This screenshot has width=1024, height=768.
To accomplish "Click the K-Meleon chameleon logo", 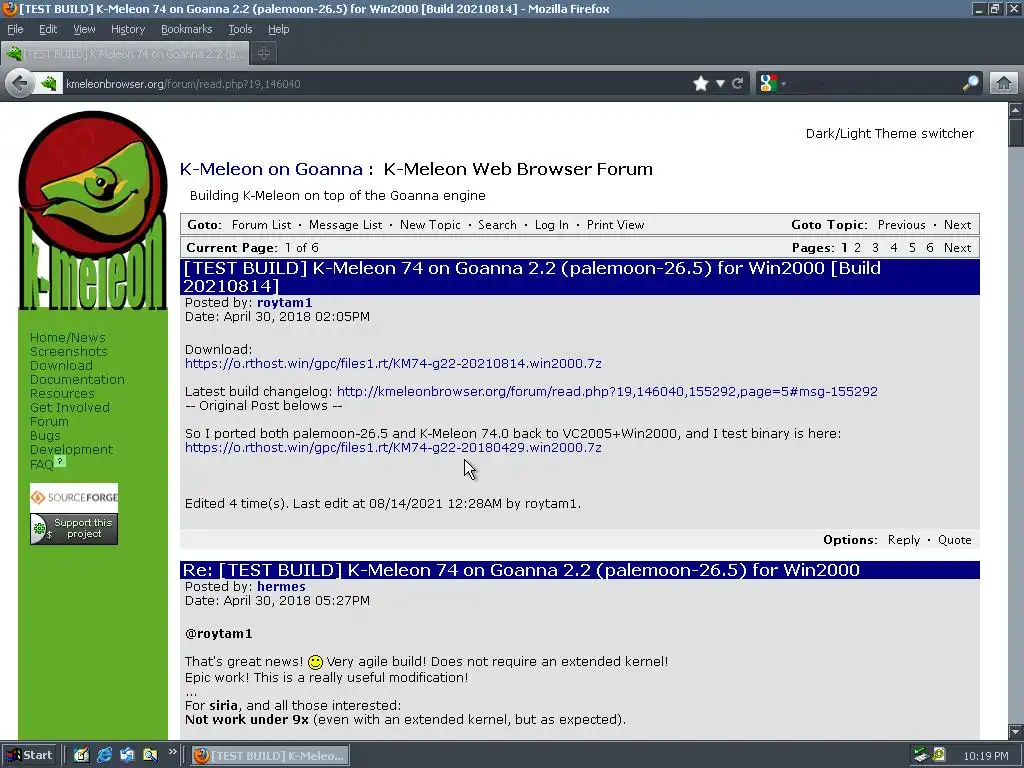I will 93,210.
